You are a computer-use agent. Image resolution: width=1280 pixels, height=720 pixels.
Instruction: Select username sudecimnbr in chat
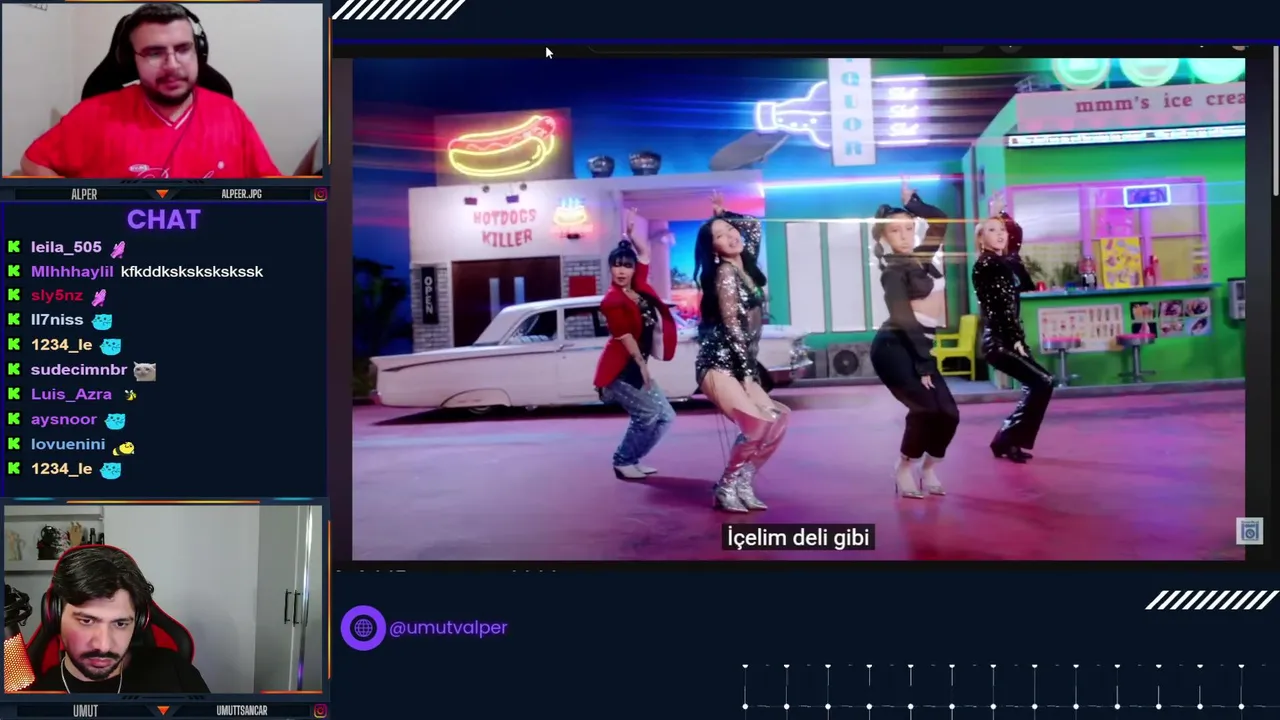click(x=79, y=370)
